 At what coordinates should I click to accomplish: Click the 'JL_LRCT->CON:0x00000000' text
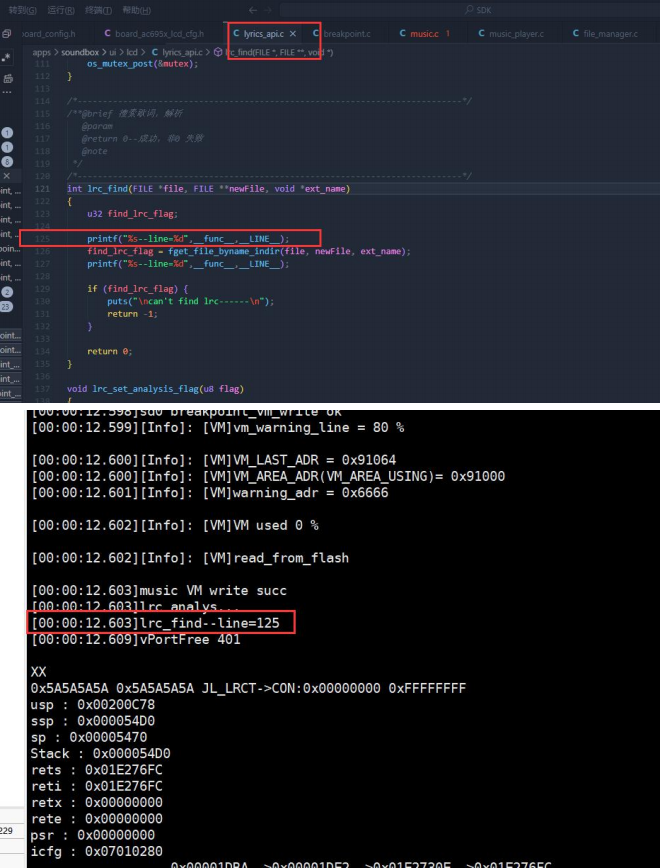click(291, 688)
